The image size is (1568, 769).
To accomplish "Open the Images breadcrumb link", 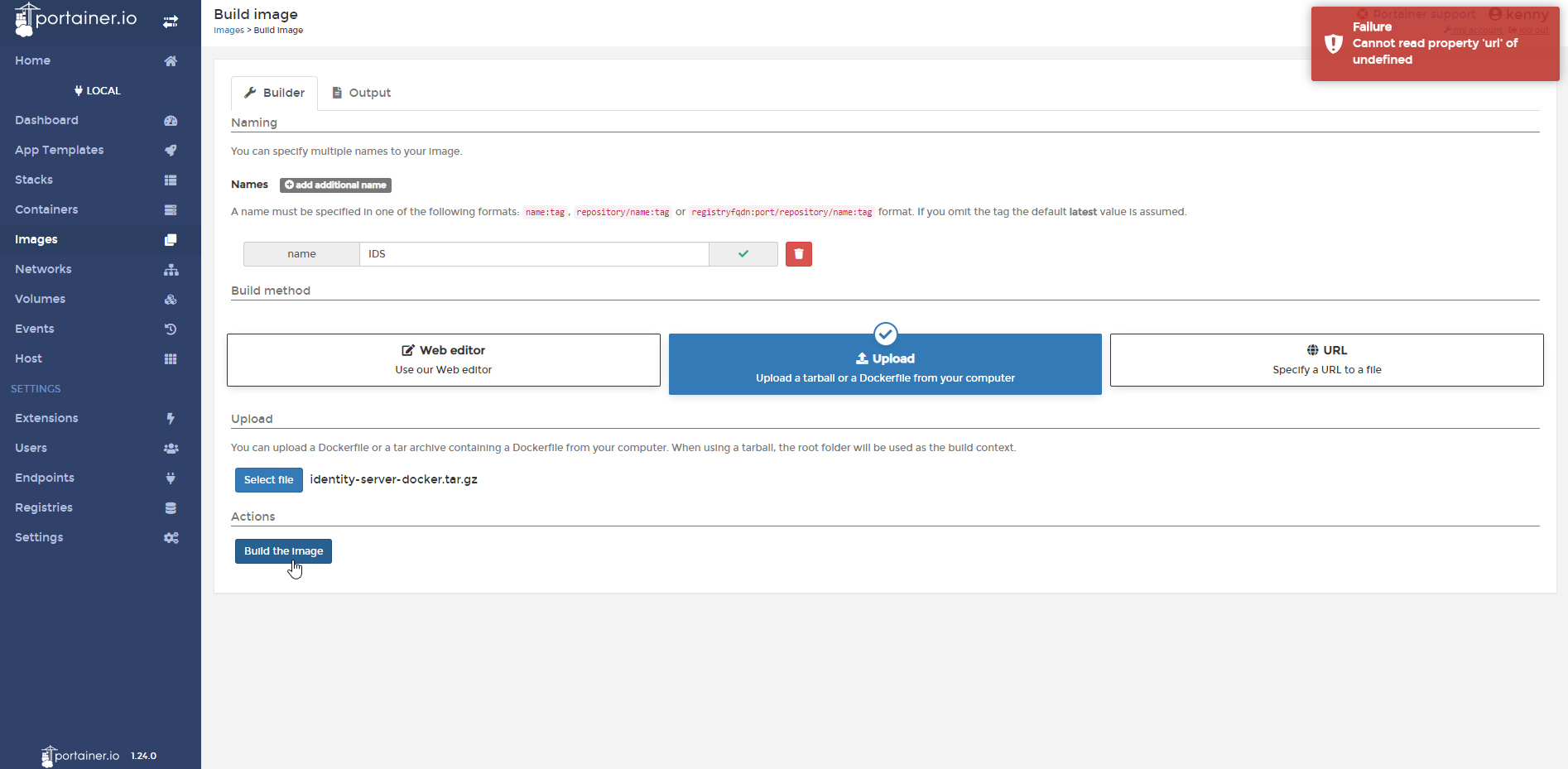I will tap(228, 30).
